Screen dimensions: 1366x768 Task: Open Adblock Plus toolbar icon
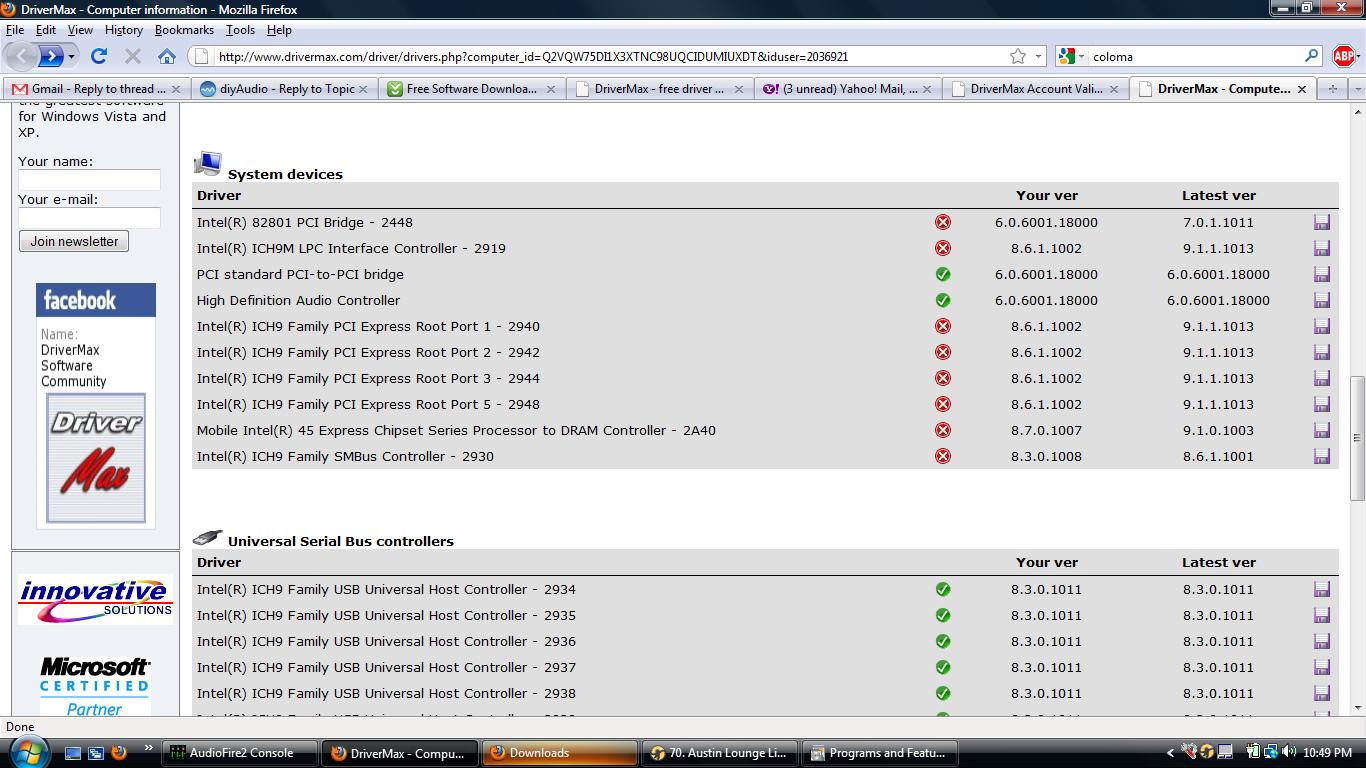[x=1343, y=56]
